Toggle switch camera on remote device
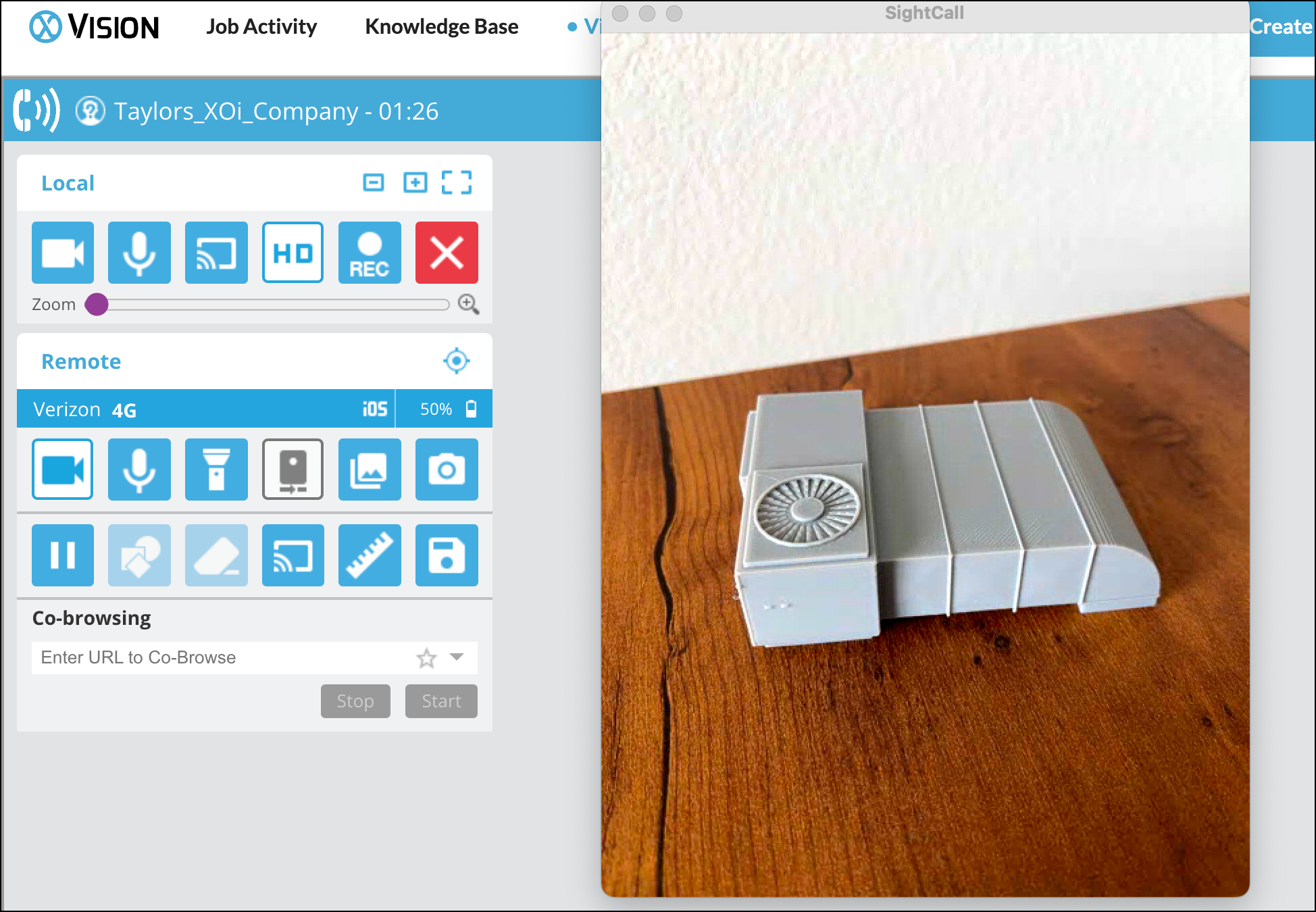The image size is (1316, 912). 293,469
